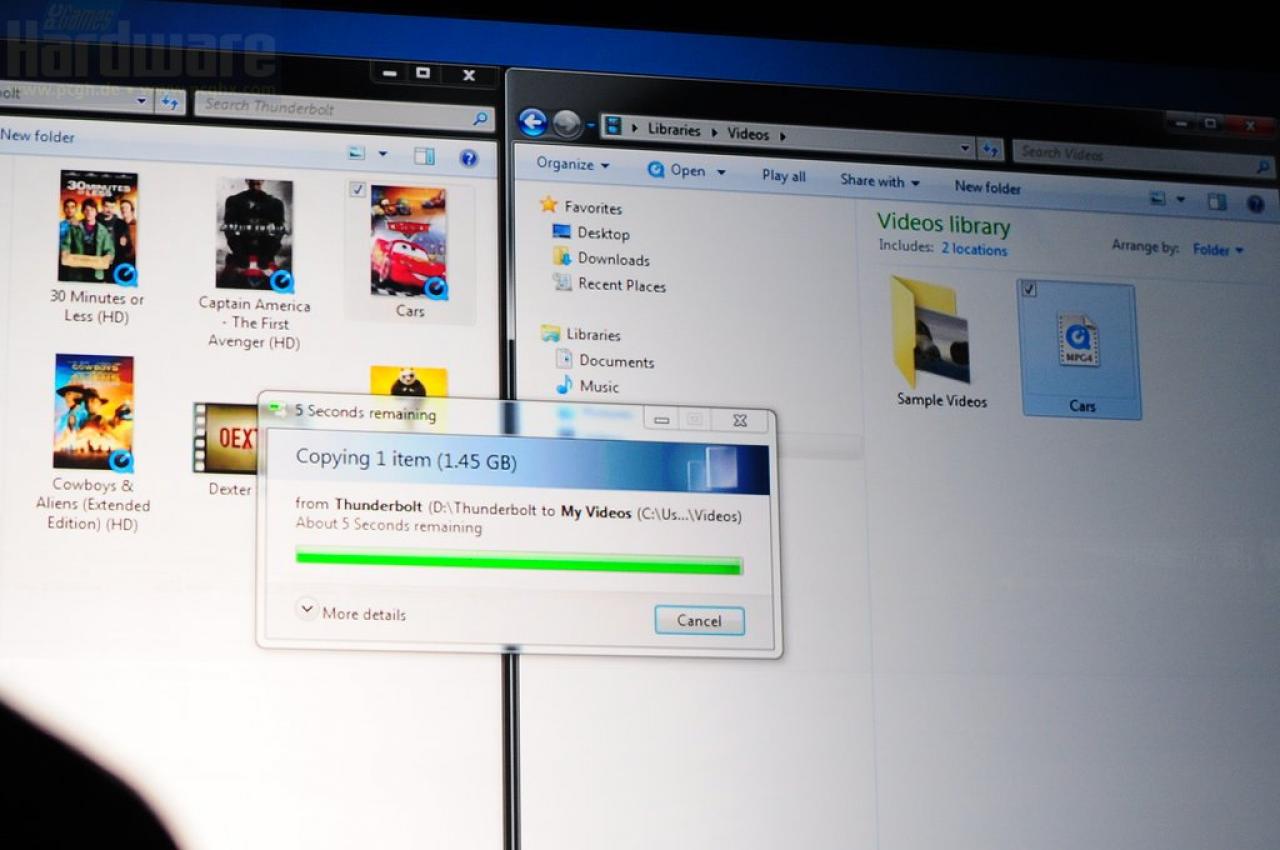Click change view icon in Videos window

(x=1158, y=199)
